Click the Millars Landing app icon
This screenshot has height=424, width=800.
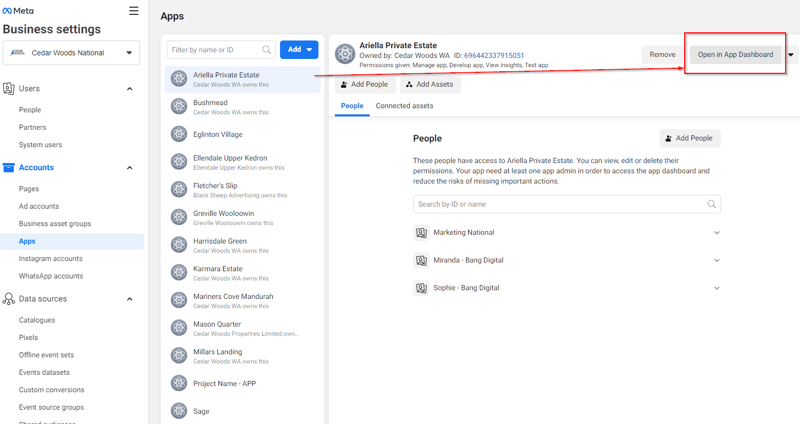tap(179, 356)
